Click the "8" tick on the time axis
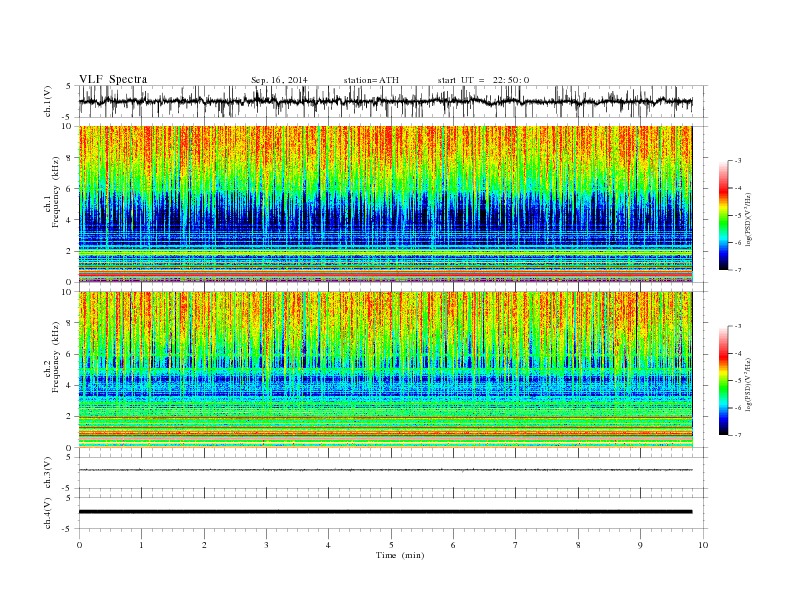Screen dimensions: 792x612 pyautogui.click(x=578, y=545)
